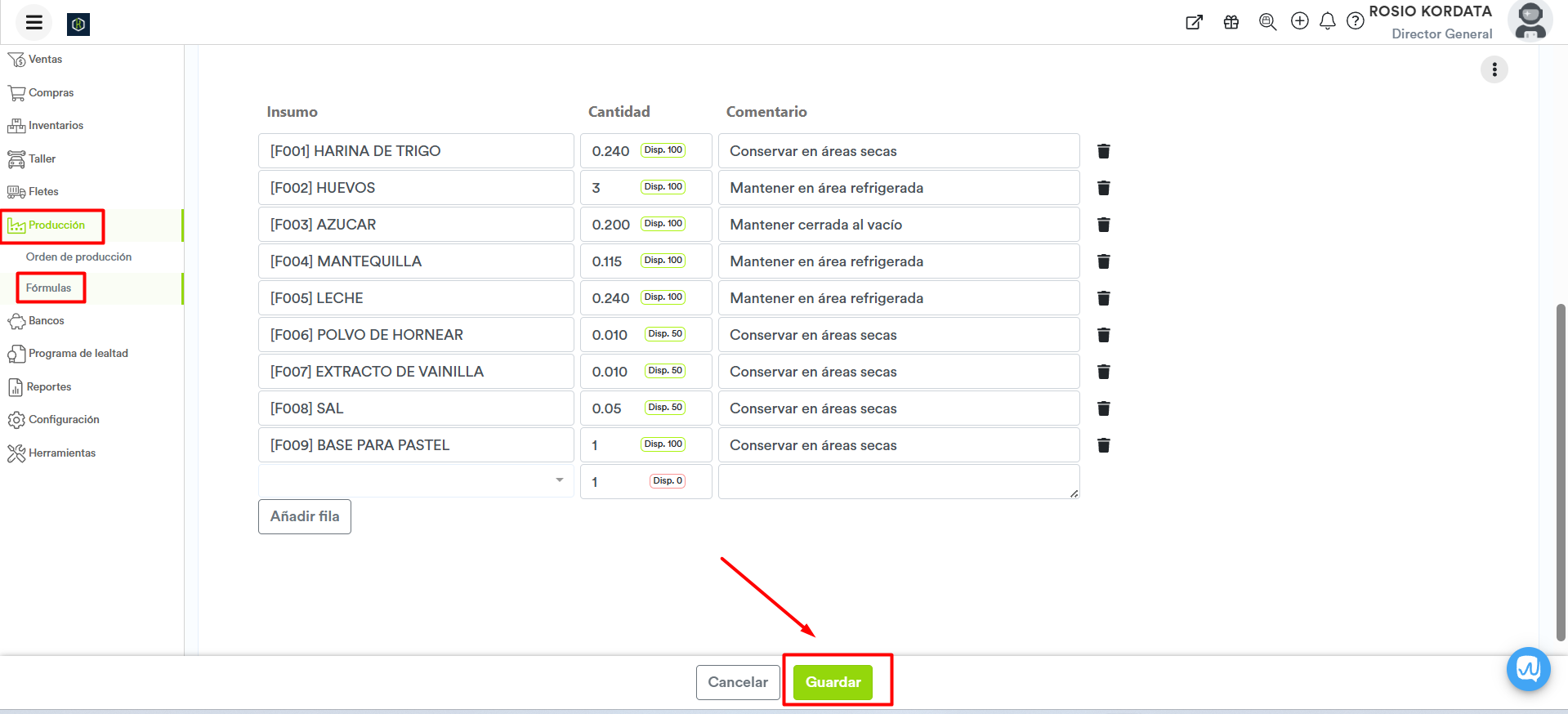Open Configuración in the sidebar
This screenshot has height=714, width=1568.
pos(64,420)
